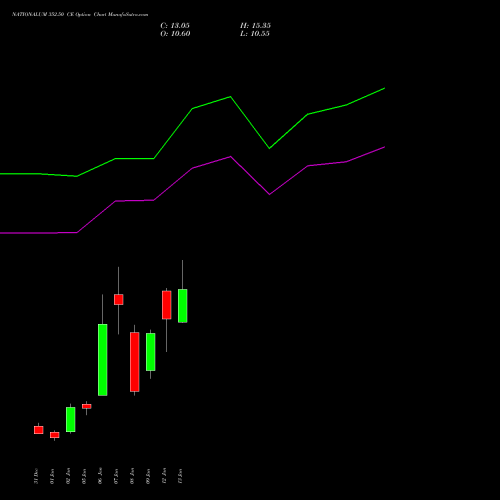
Task: Click the red candle for 12 Jan
Action: click(x=167, y=305)
